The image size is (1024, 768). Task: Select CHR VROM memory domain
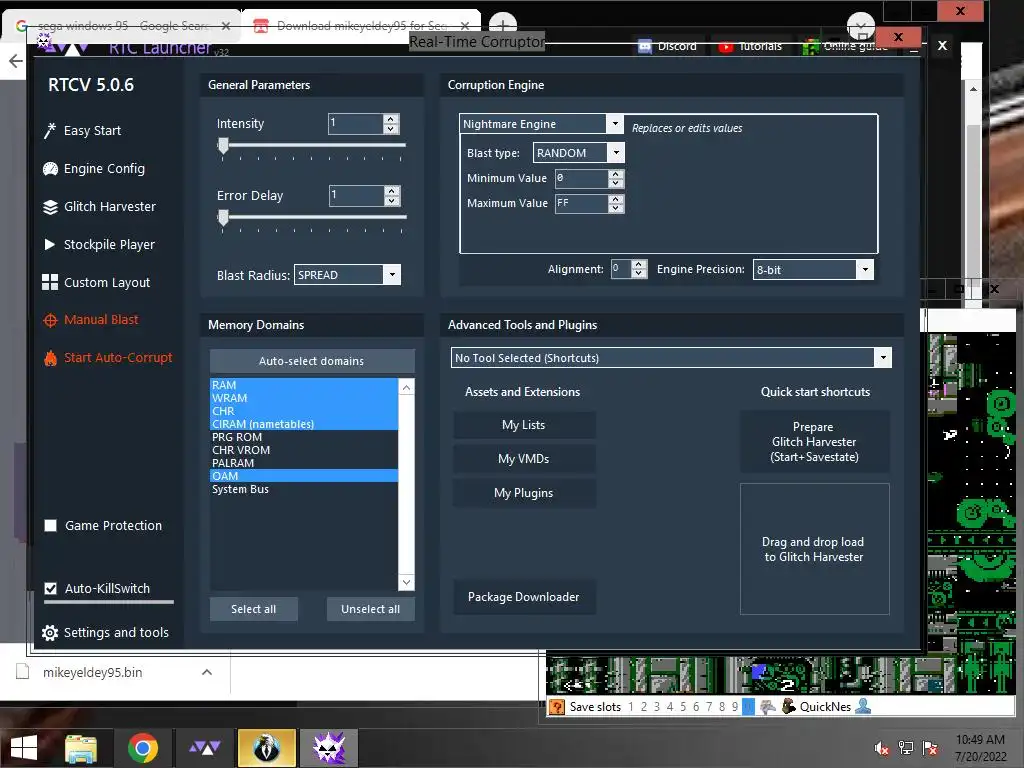point(304,450)
